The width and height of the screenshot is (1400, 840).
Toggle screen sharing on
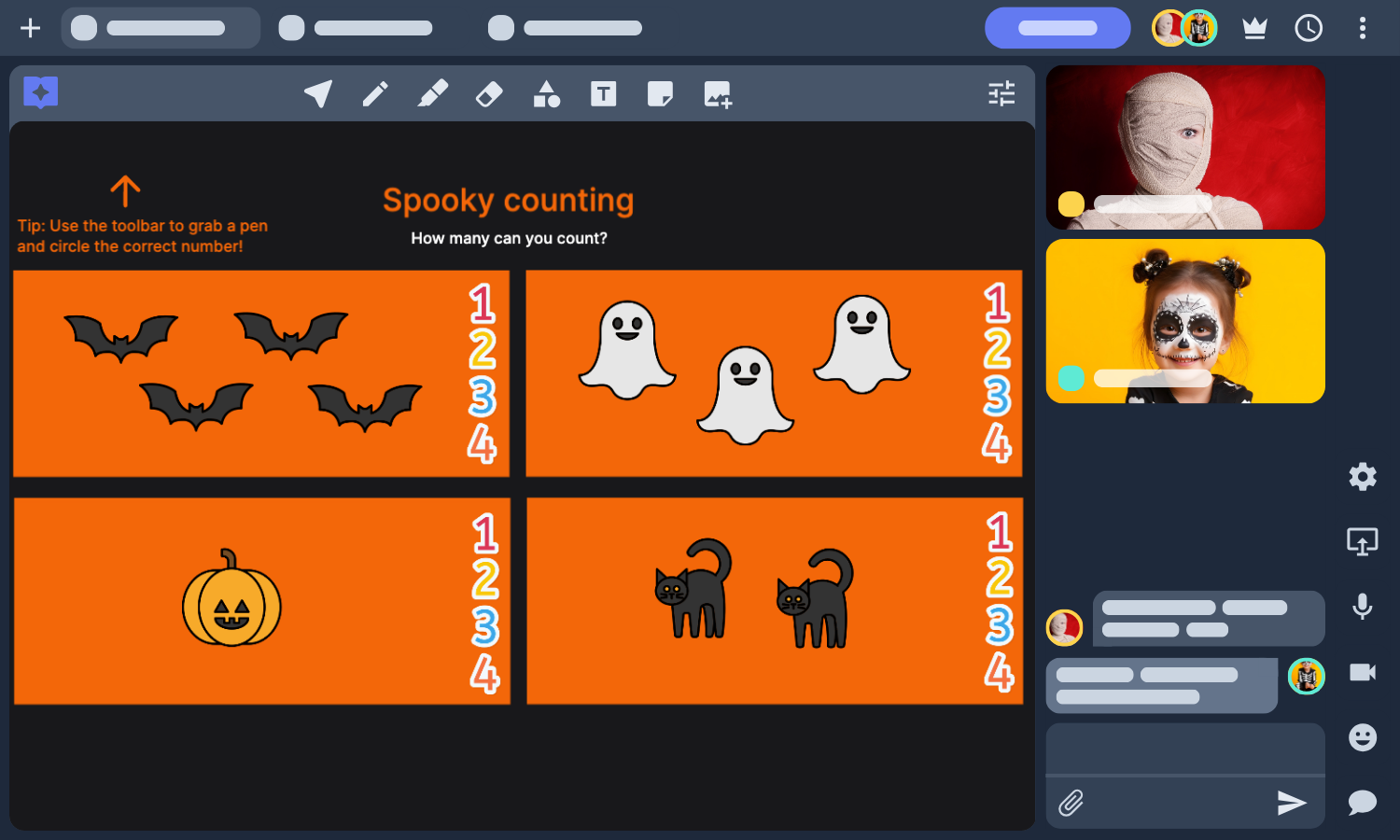coord(1363,541)
